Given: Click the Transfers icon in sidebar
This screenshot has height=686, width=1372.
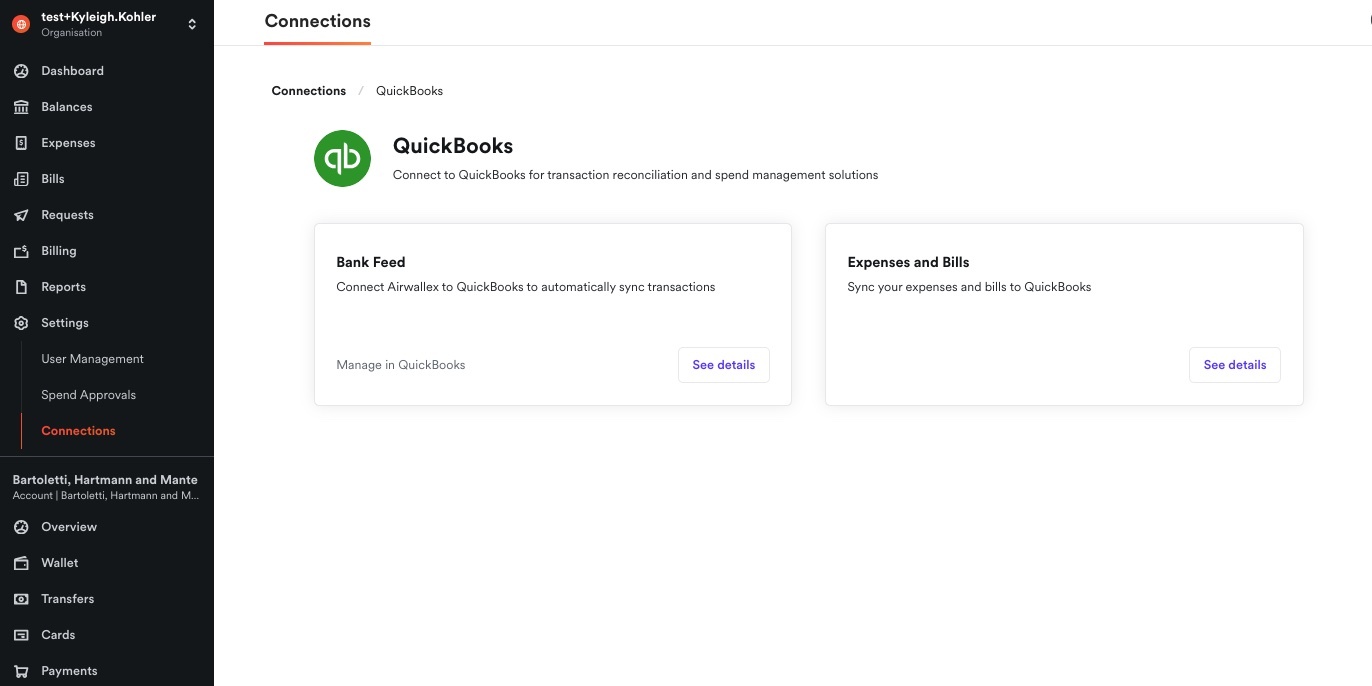Looking at the screenshot, I should [21, 599].
